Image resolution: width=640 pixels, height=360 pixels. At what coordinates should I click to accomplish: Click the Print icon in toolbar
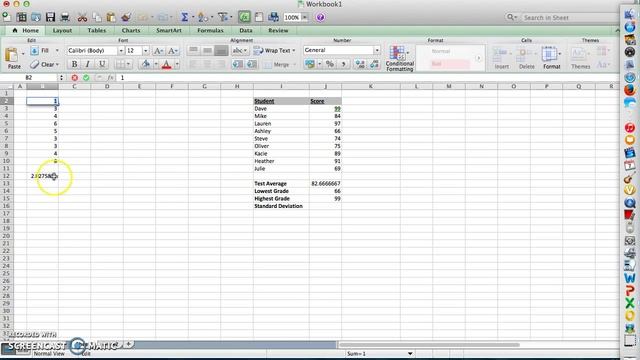tap(65, 17)
